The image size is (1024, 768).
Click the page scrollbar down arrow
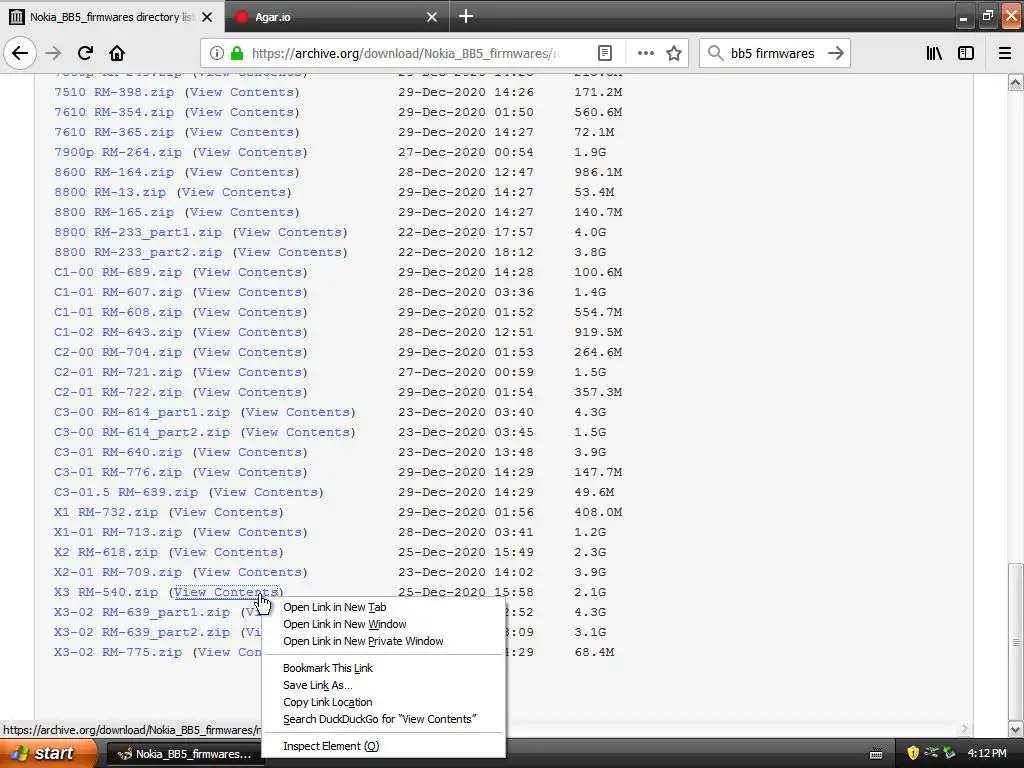[x=1016, y=729]
